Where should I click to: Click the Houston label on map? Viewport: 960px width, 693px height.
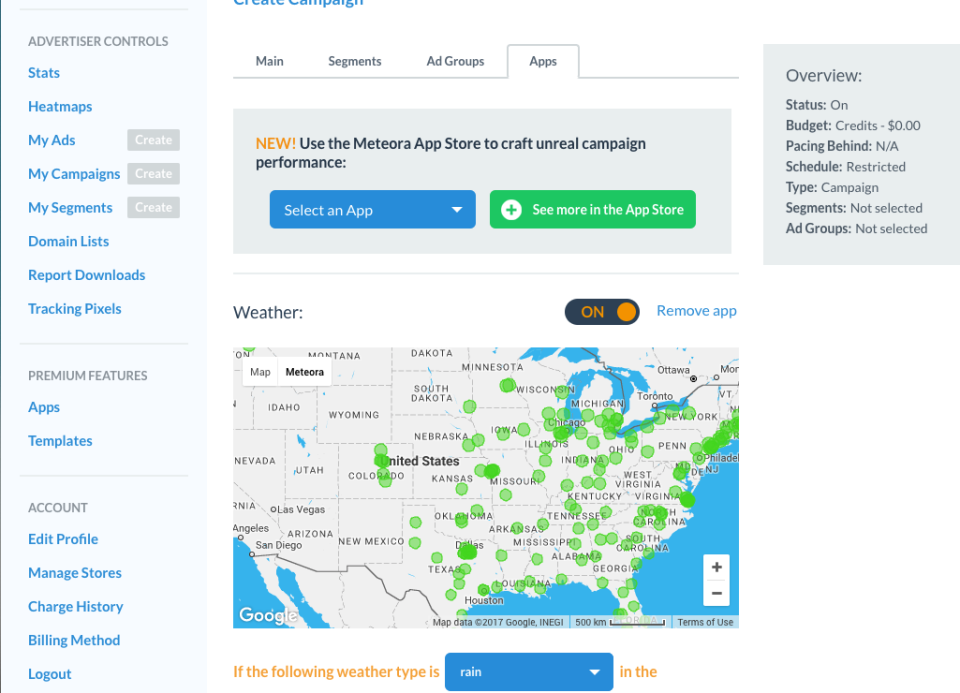click(x=484, y=601)
